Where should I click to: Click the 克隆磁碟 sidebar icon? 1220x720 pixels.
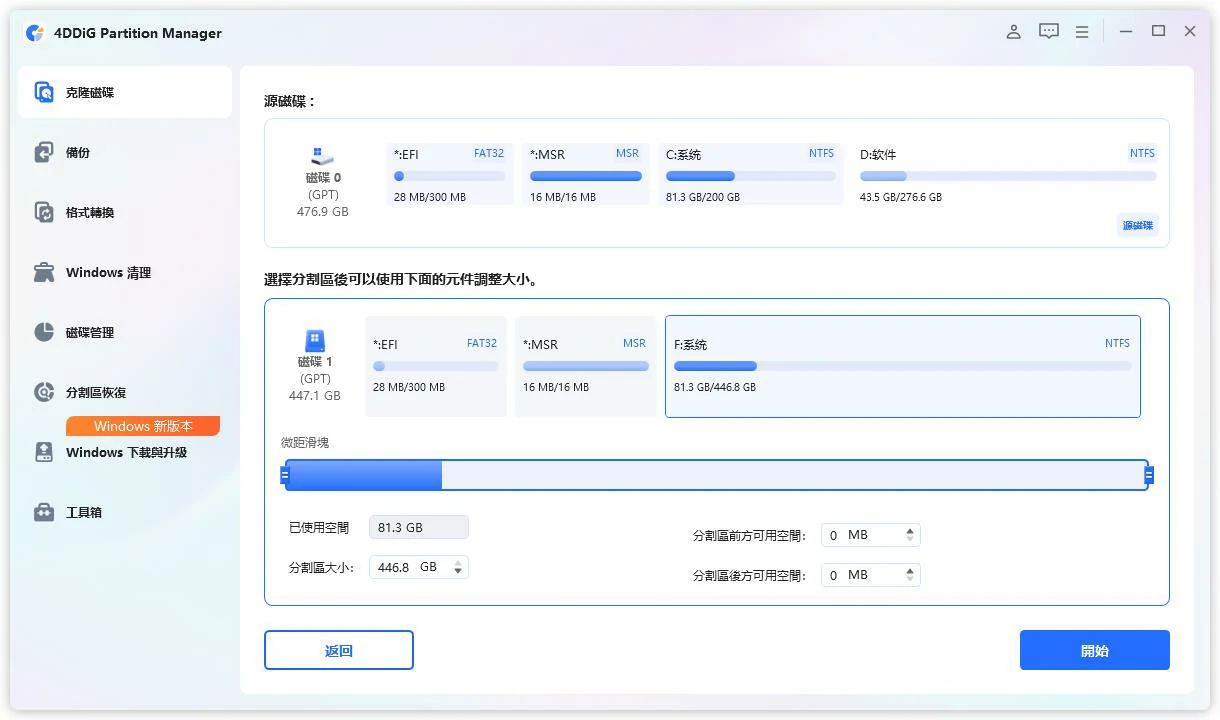pos(44,92)
